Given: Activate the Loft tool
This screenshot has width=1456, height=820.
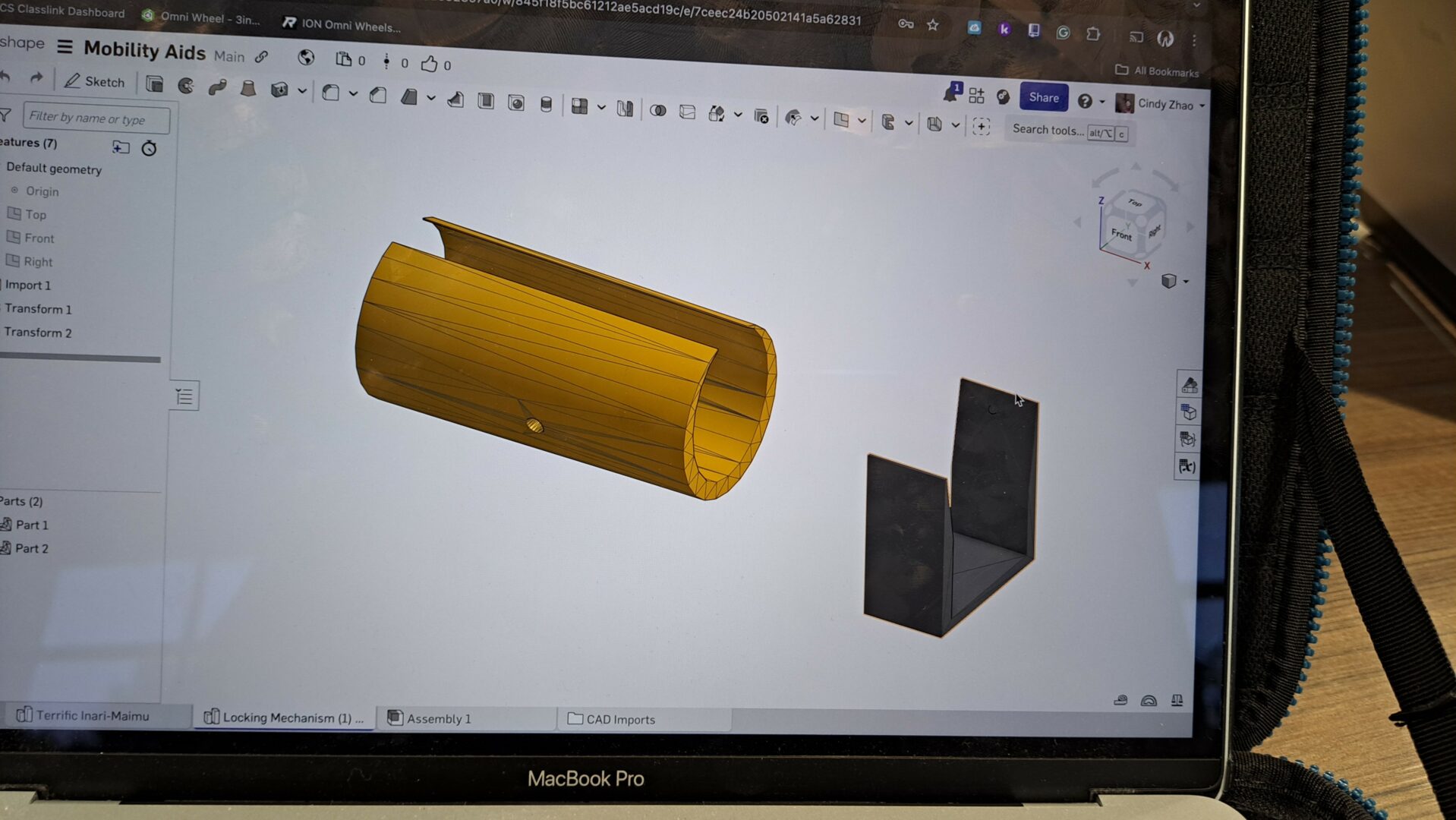Looking at the screenshot, I should (x=248, y=88).
